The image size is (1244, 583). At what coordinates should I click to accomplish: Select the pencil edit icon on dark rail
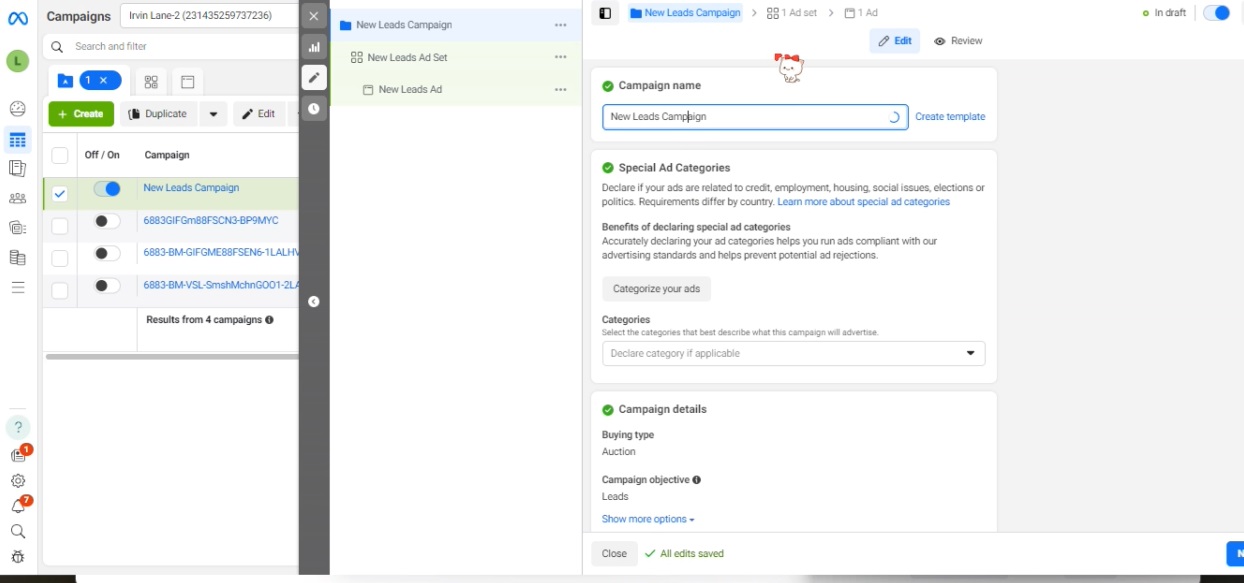314,77
